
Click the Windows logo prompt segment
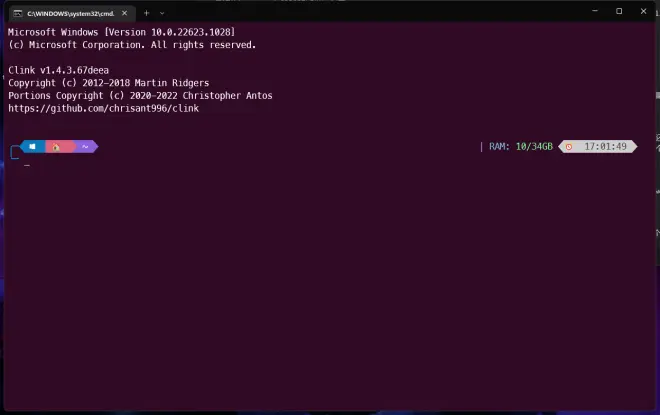pos(32,146)
